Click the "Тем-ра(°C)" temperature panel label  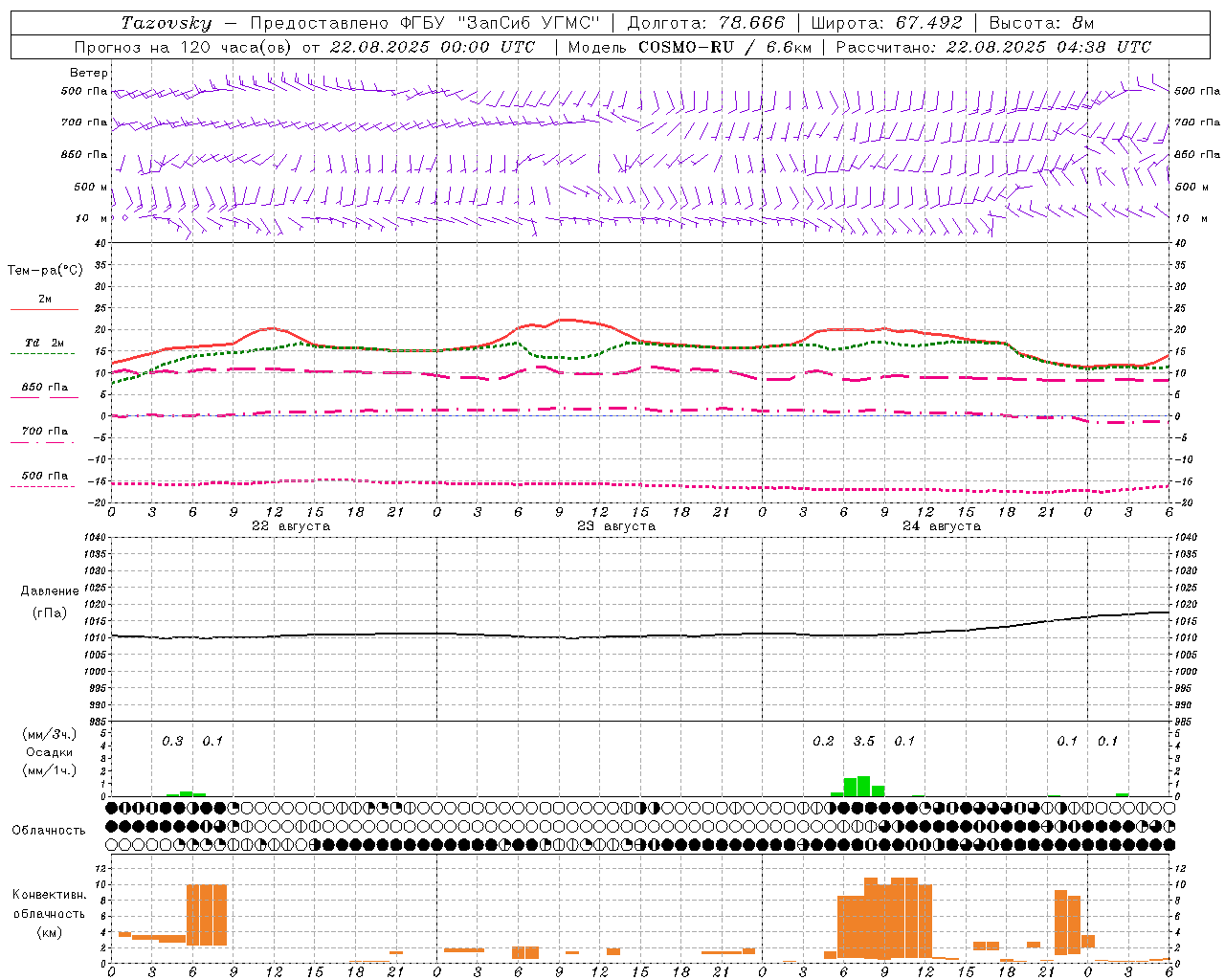tap(45, 271)
